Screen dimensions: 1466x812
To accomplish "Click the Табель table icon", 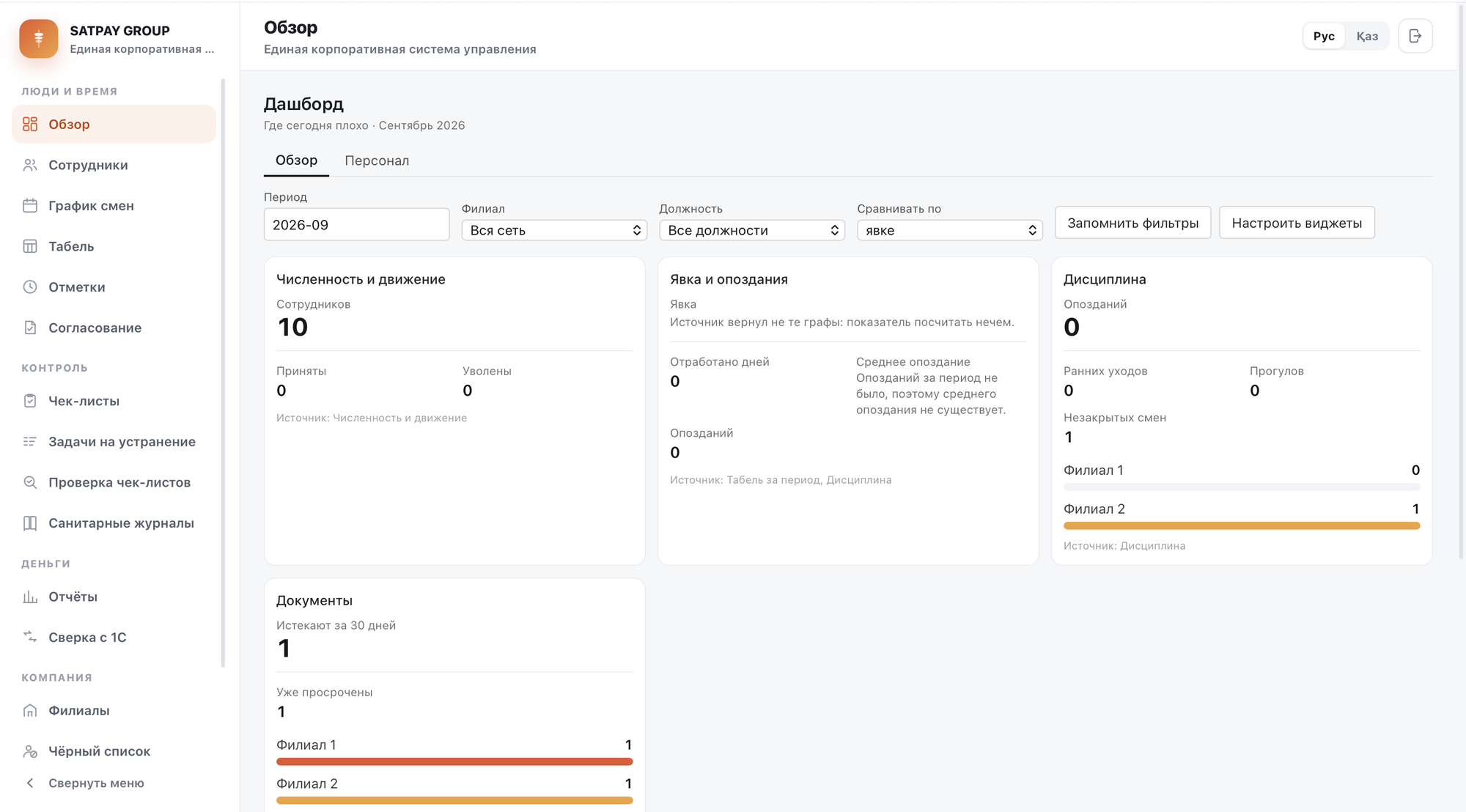I will pyautogui.click(x=30, y=246).
